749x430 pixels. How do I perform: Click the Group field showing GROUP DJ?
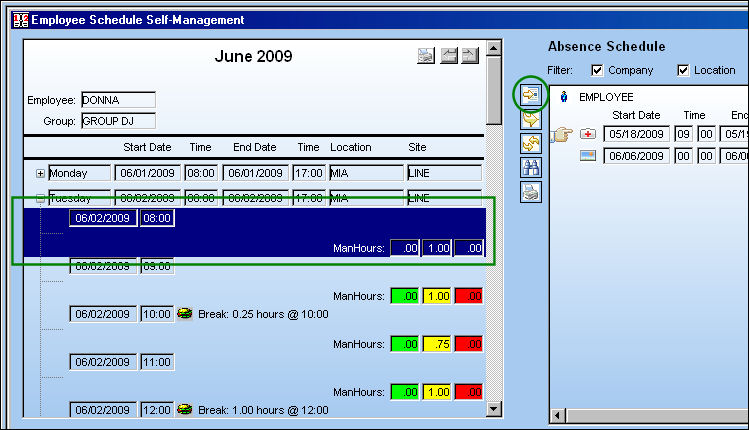(x=118, y=121)
